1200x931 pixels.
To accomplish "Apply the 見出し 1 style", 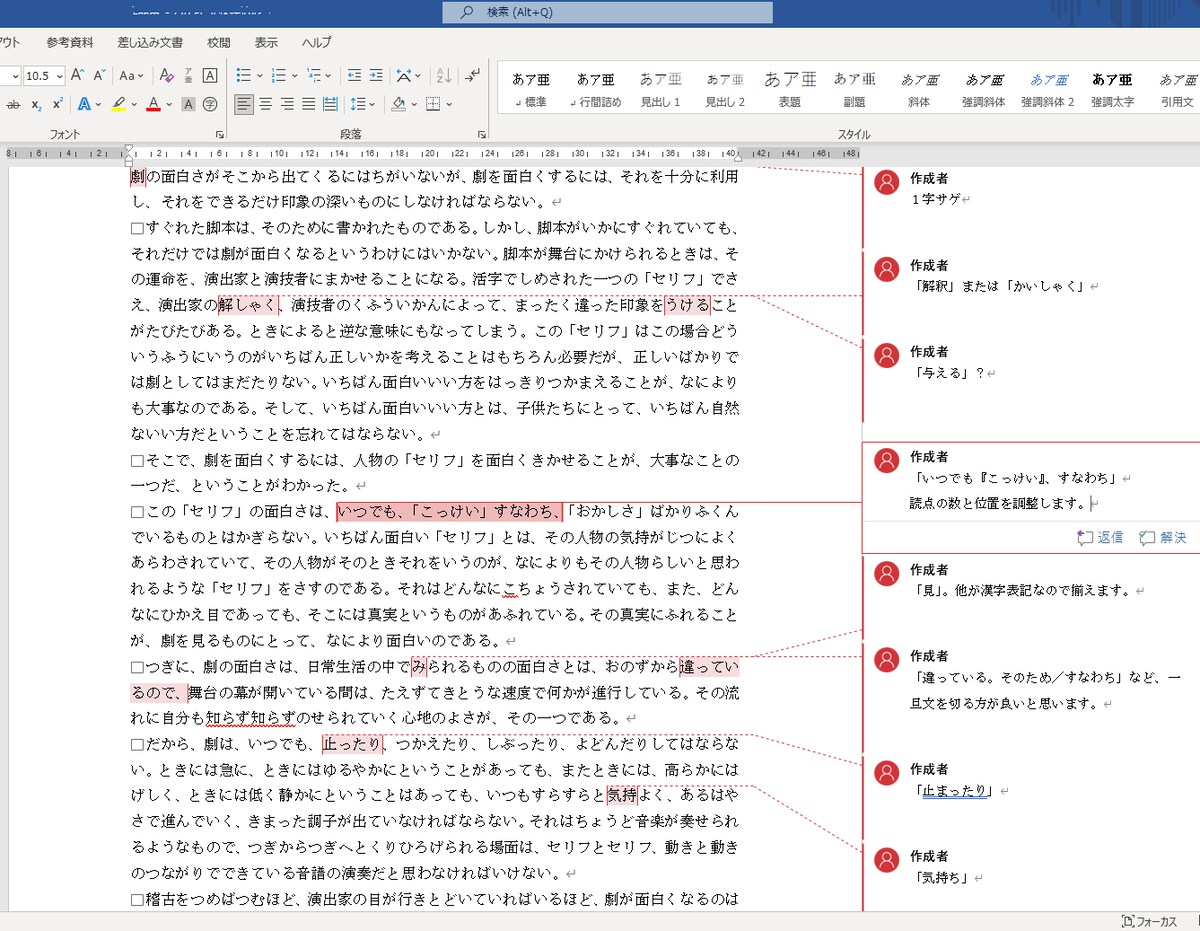I will point(661,90).
